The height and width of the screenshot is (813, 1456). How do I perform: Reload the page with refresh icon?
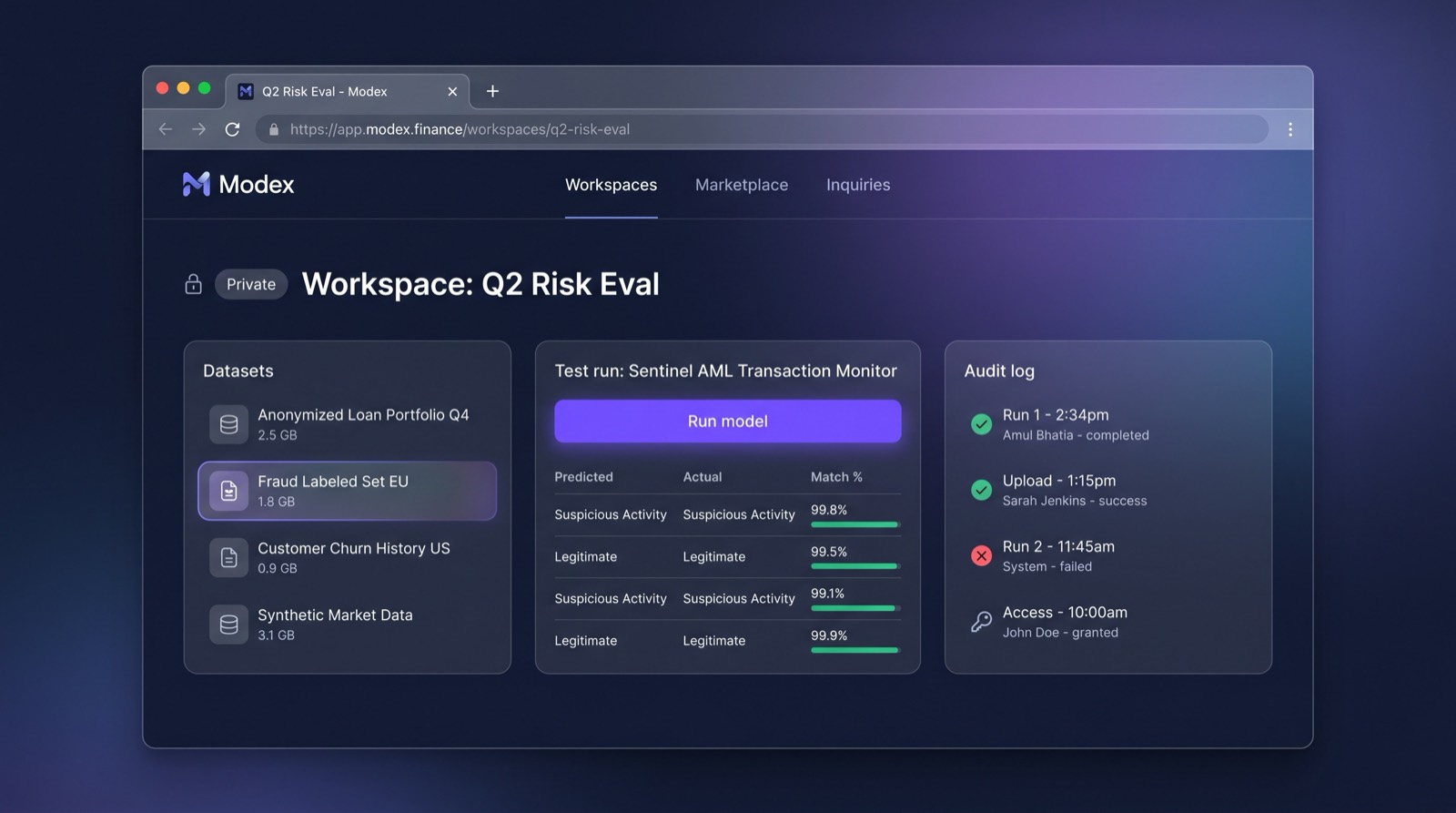pos(233,129)
